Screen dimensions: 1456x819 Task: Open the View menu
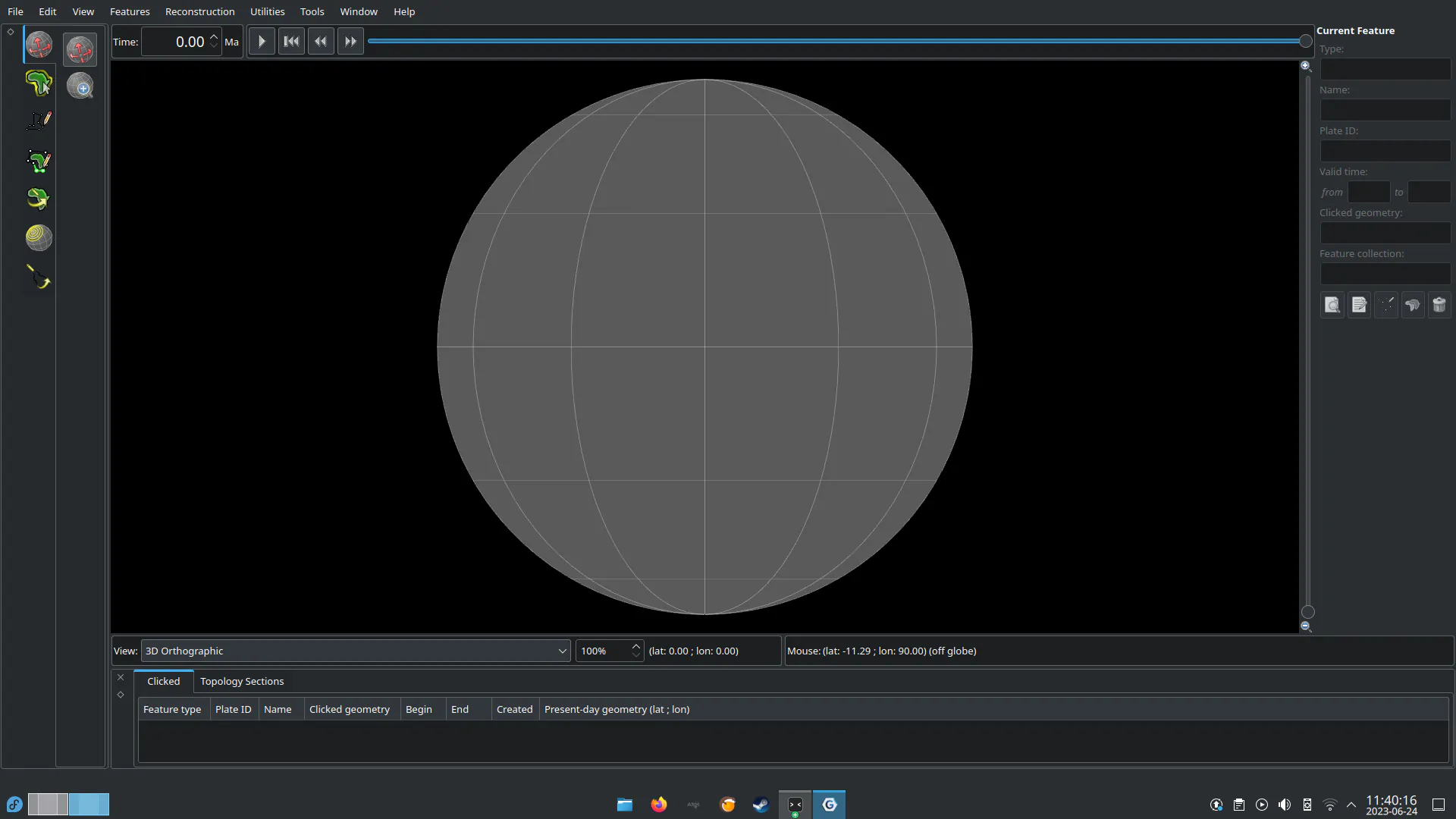(x=83, y=11)
